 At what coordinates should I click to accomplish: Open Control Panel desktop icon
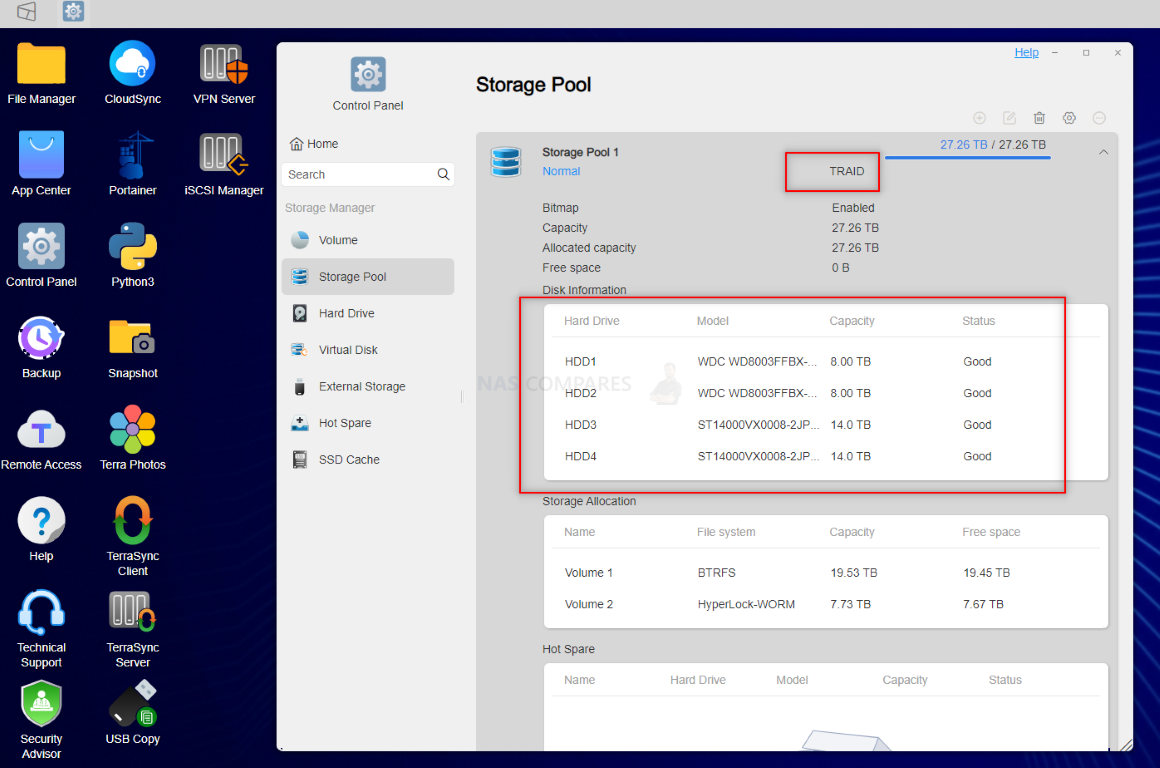(x=41, y=255)
